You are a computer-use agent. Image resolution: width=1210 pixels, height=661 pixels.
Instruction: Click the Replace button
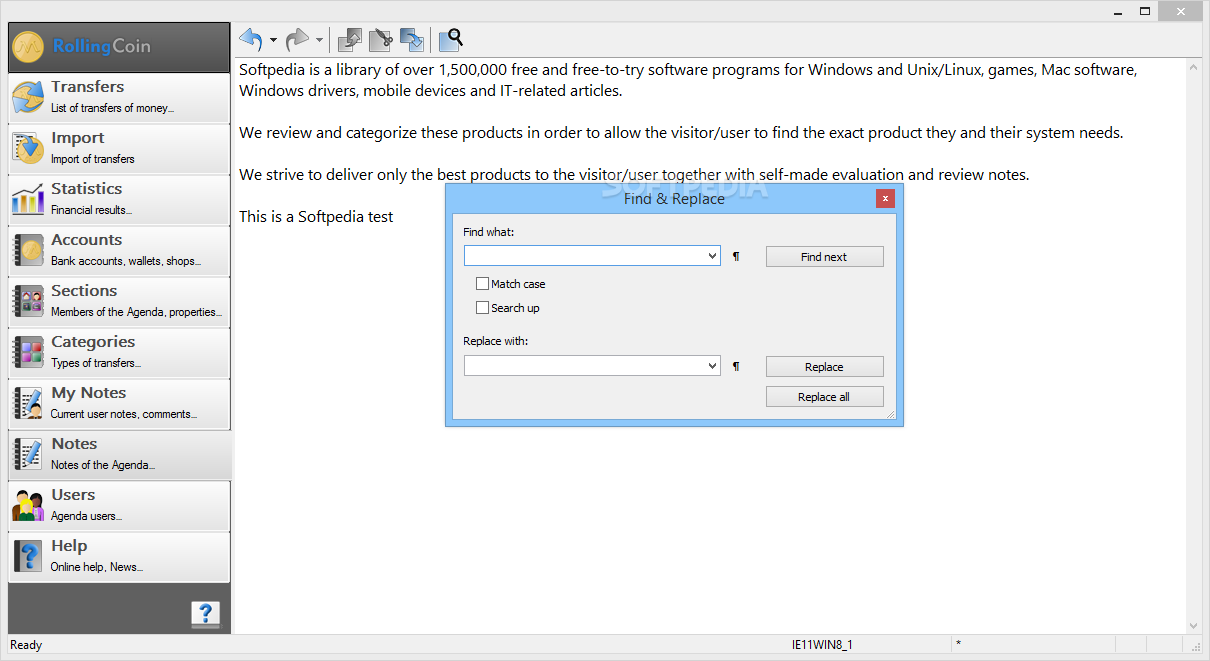coord(825,367)
